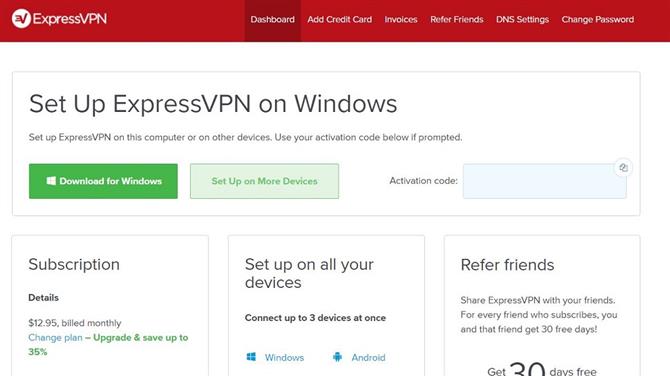The image size is (670, 376).
Task: Open the Windows setup link
Action: click(x=284, y=357)
